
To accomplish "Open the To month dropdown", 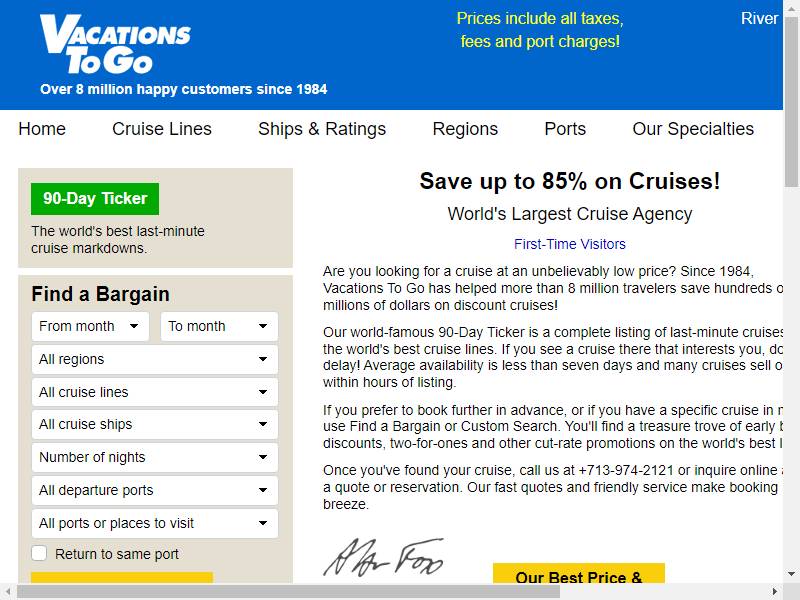I will [x=219, y=326].
